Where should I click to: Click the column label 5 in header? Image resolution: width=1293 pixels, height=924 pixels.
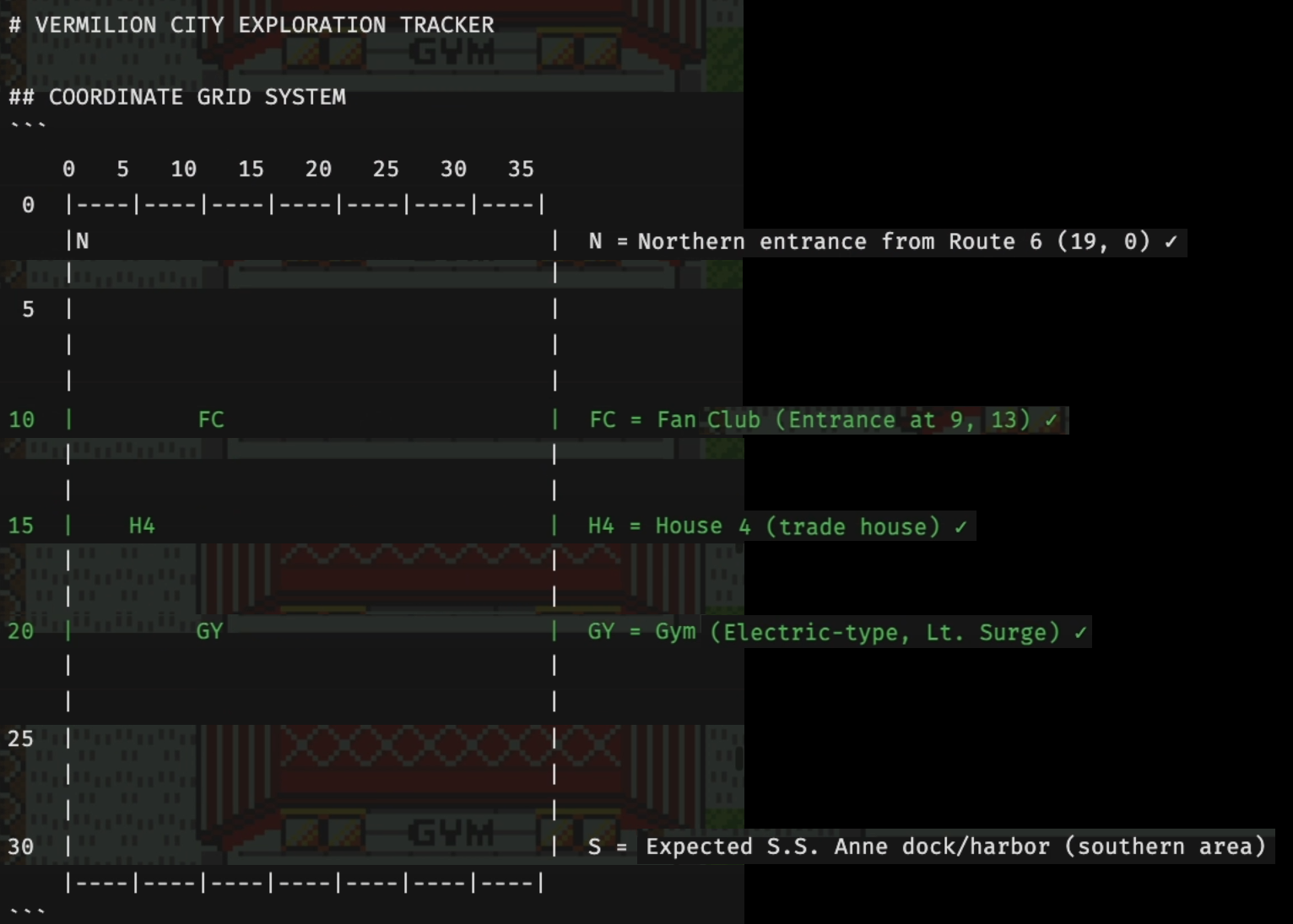coord(123,169)
